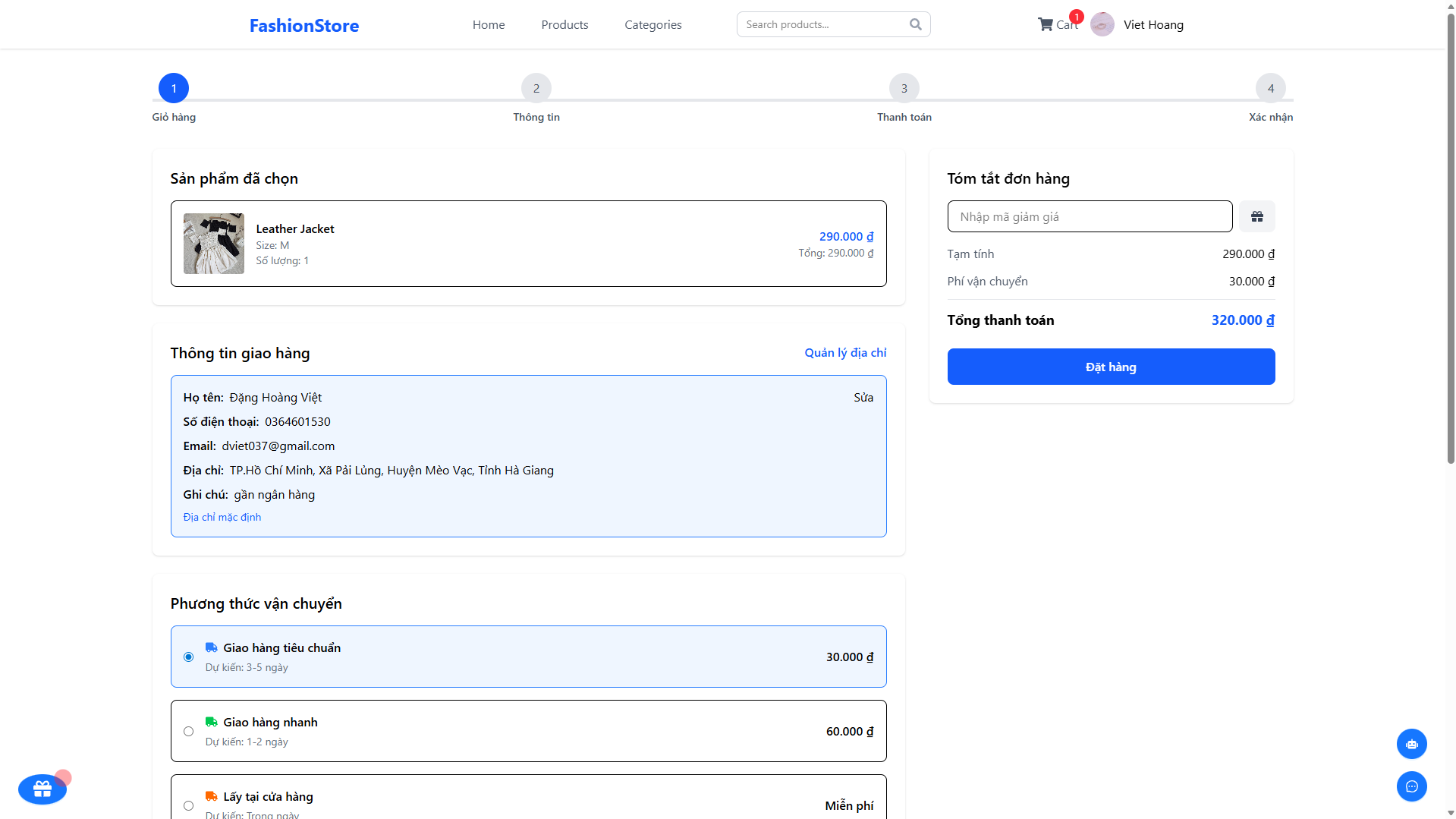The height and width of the screenshot is (819, 1456).
Task: Select Giao hàng nhanh radio option
Action: 188,731
